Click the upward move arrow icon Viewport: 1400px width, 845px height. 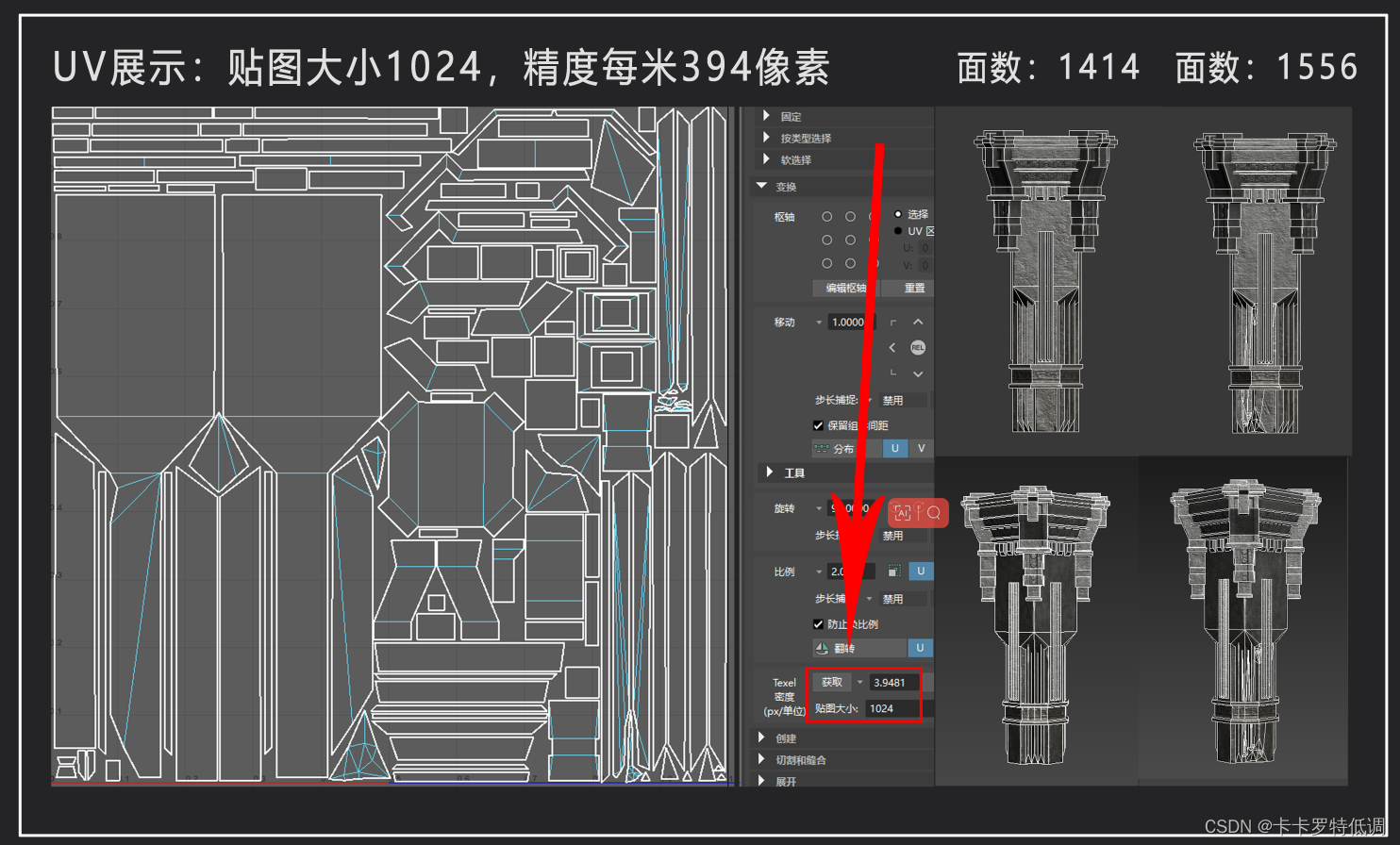point(918,322)
